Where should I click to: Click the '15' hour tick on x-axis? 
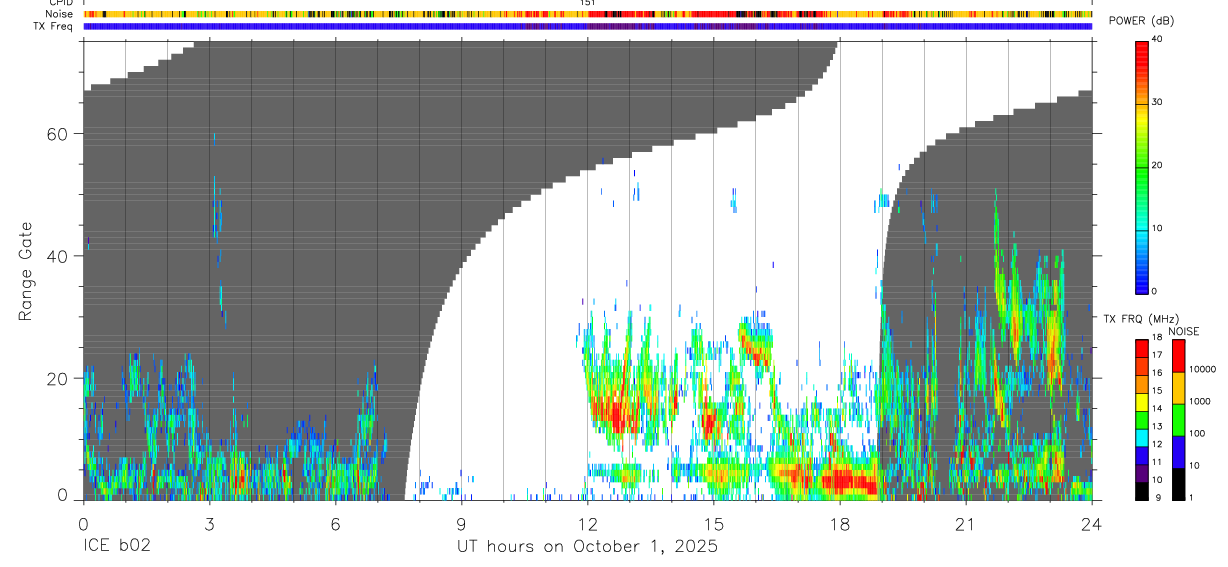(714, 523)
